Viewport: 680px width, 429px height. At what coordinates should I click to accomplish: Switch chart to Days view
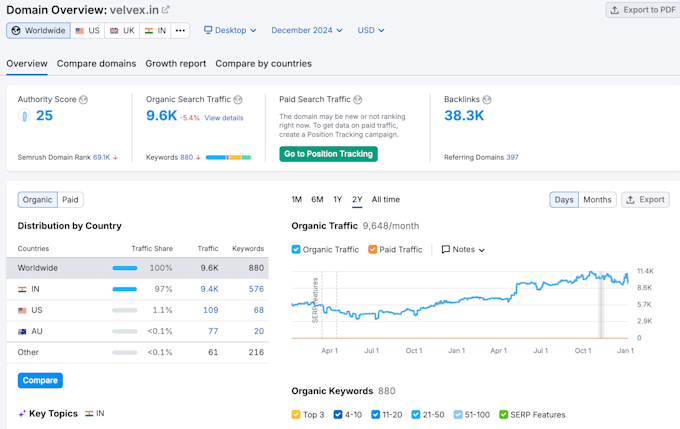click(564, 200)
